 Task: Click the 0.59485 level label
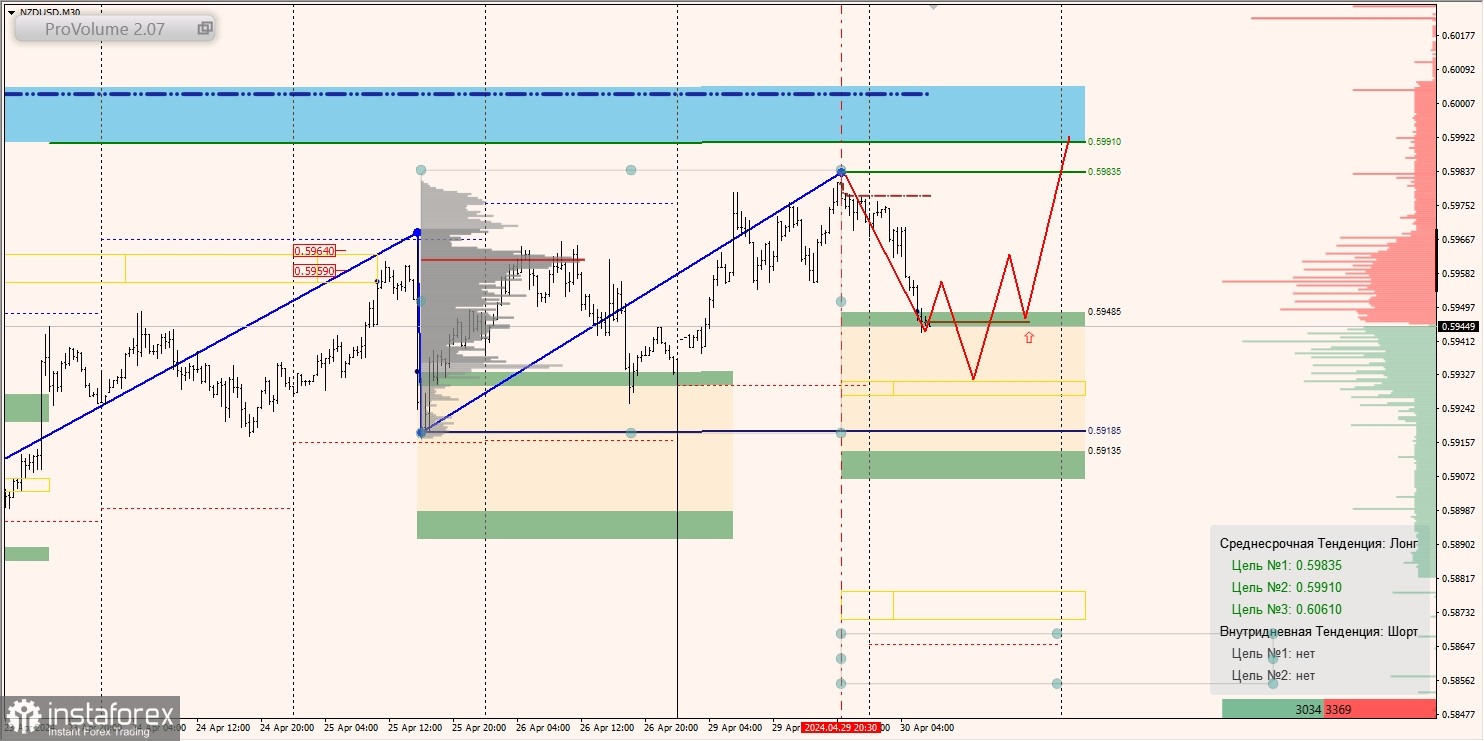tap(1105, 312)
